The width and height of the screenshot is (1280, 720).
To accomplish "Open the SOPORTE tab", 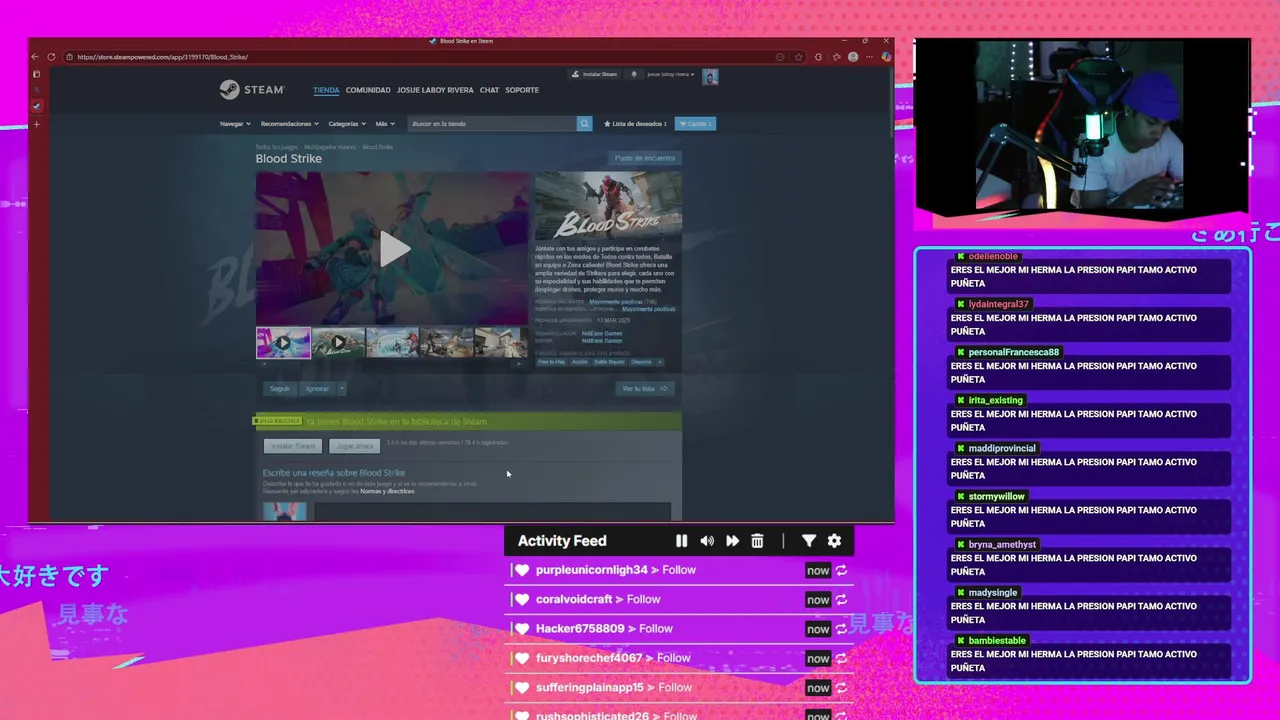I will (x=522, y=90).
